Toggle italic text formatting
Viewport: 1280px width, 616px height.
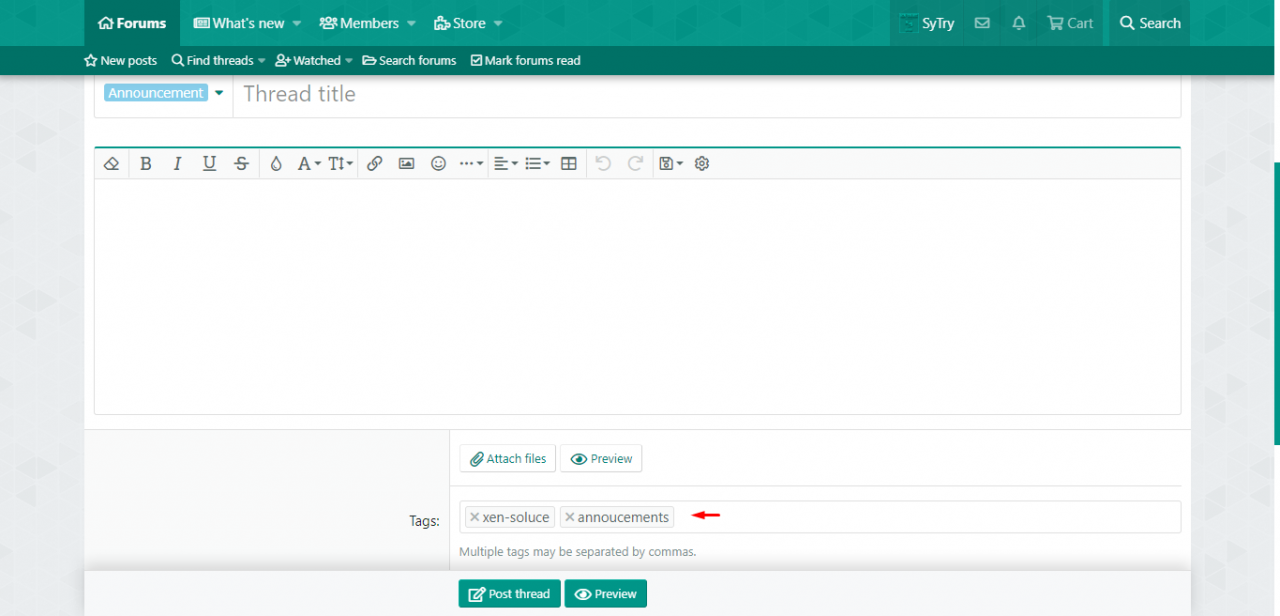tap(178, 164)
